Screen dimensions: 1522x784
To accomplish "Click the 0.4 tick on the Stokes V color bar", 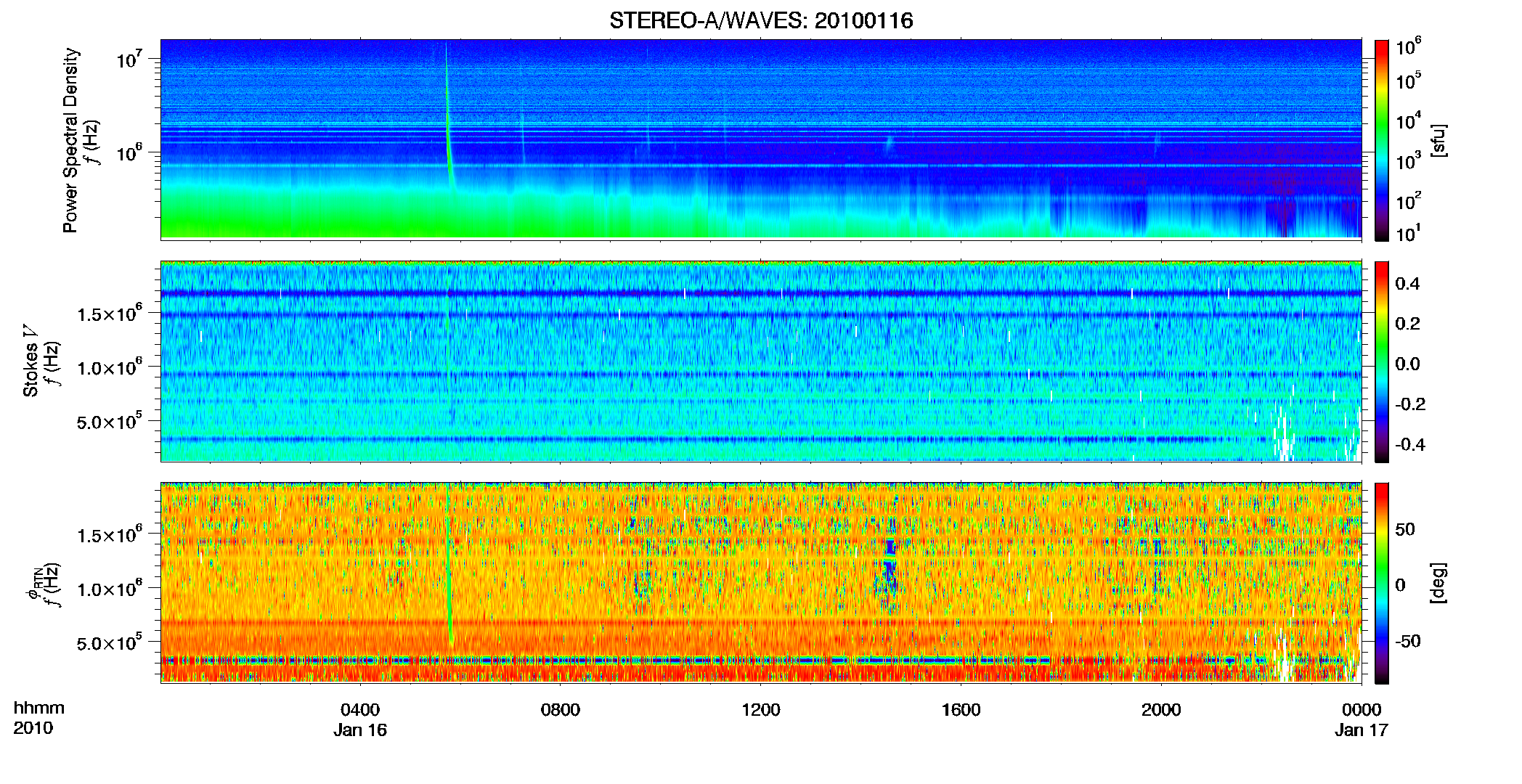I will (x=1407, y=284).
